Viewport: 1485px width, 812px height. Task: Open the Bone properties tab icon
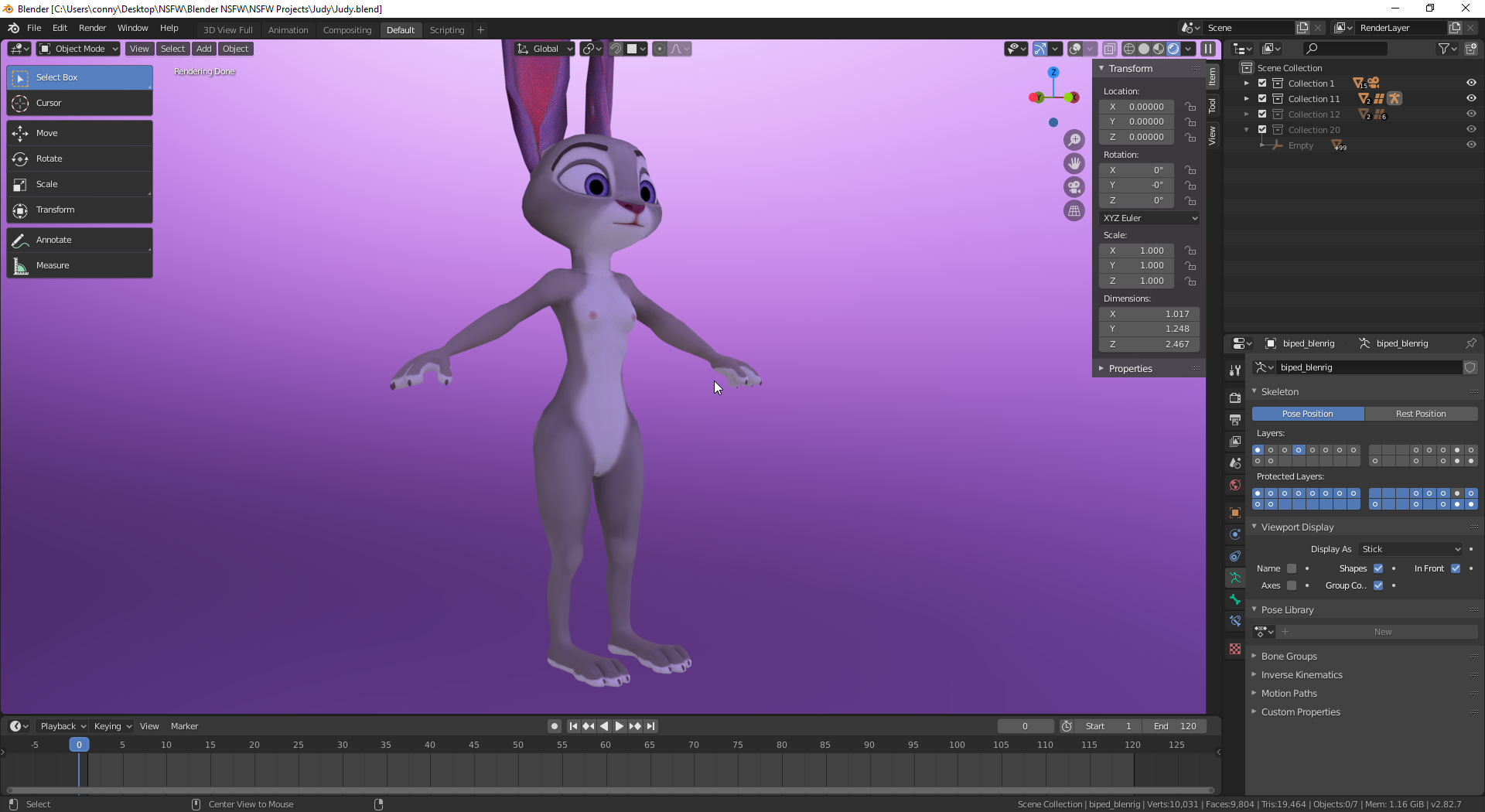click(x=1235, y=600)
